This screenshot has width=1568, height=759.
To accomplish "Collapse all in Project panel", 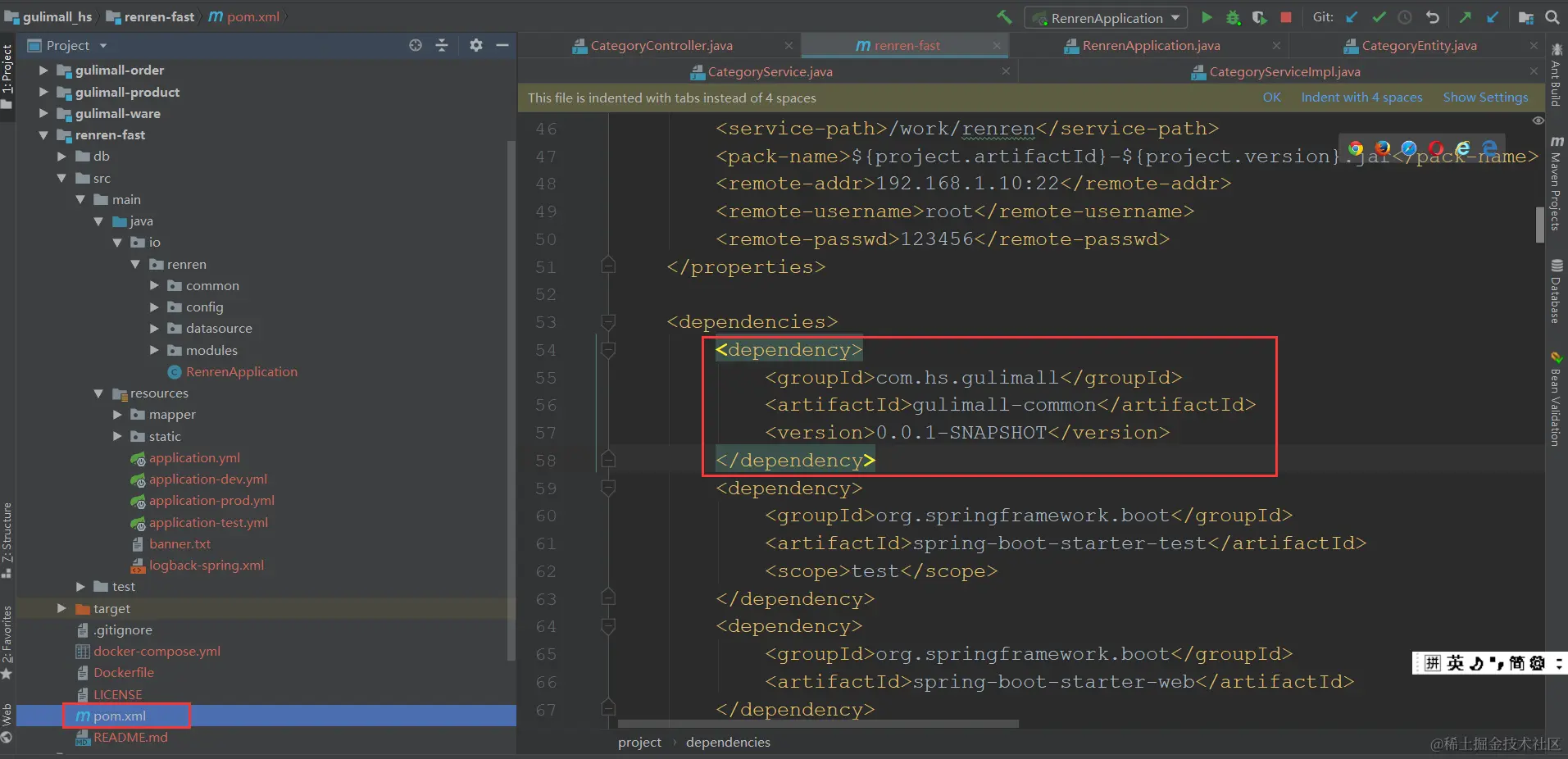I will coord(442,45).
